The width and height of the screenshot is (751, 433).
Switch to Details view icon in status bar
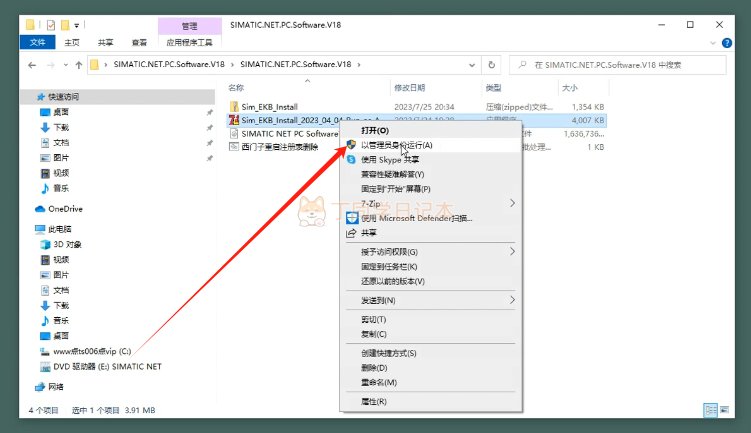(710, 410)
